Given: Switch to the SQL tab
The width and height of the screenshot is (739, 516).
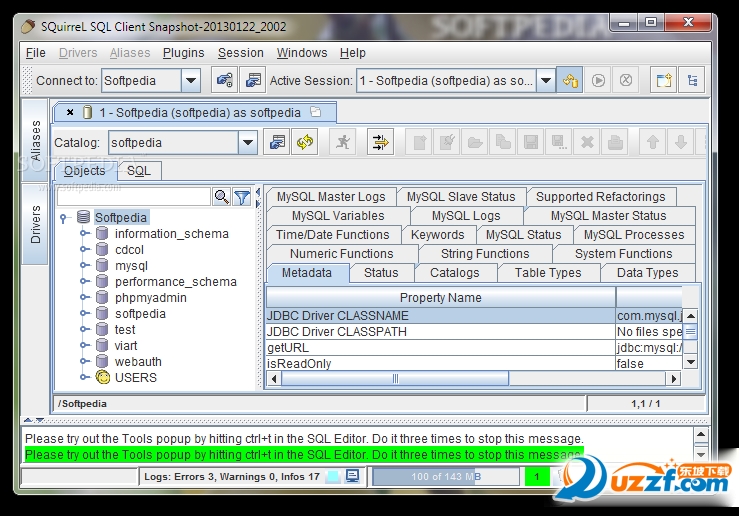Looking at the screenshot, I should 139,171.
